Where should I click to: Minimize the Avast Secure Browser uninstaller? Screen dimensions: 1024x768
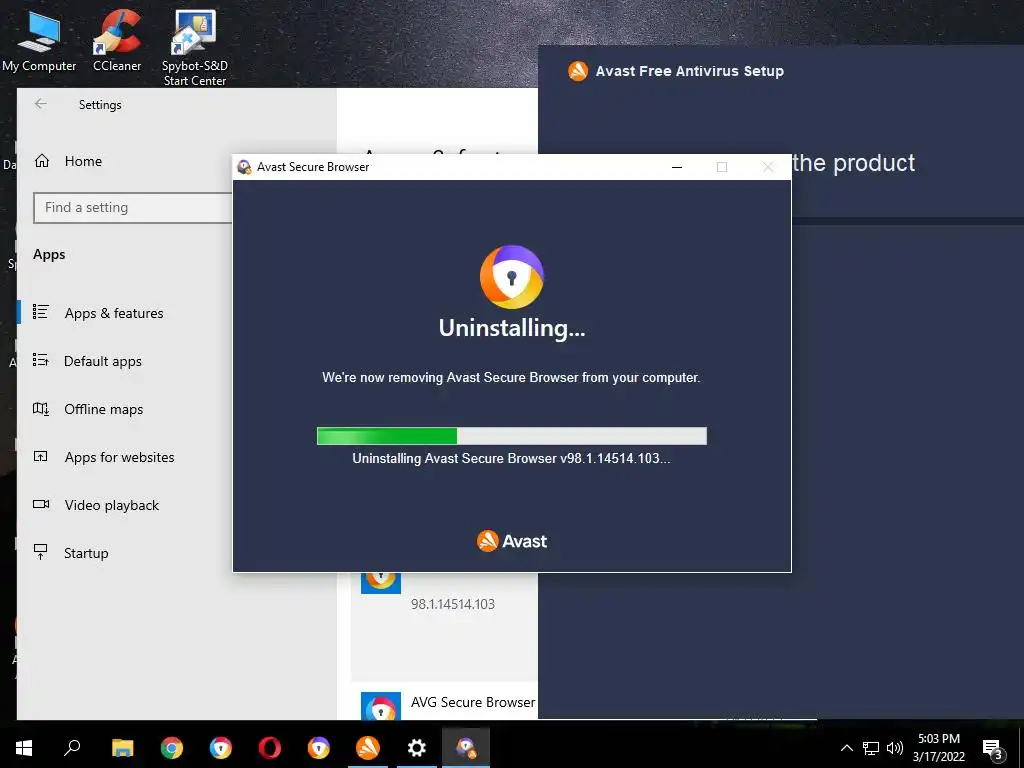(x=677, y=167)
